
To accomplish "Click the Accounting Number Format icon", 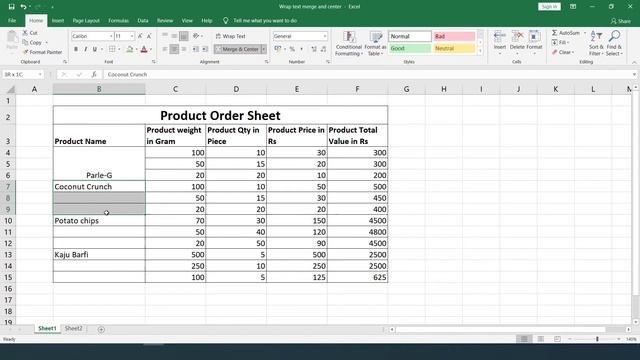I will click(x=278, y=49).
